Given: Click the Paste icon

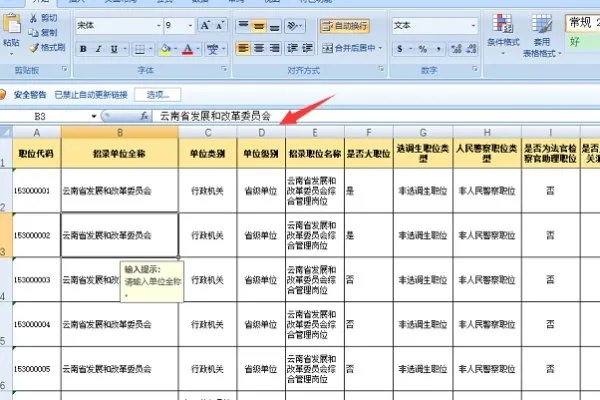Looking at the screenshot, I should [x=11, y=24].
